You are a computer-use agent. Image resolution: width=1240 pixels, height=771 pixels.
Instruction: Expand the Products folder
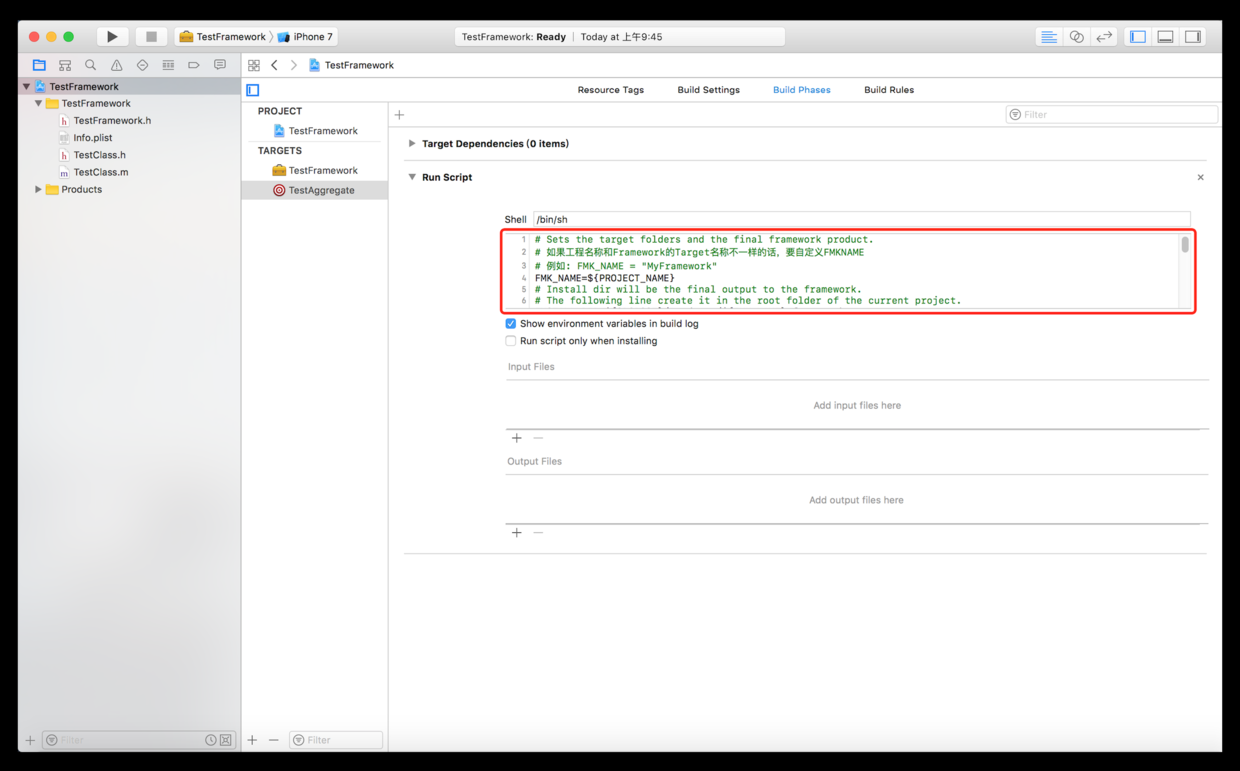click(38, 189)
